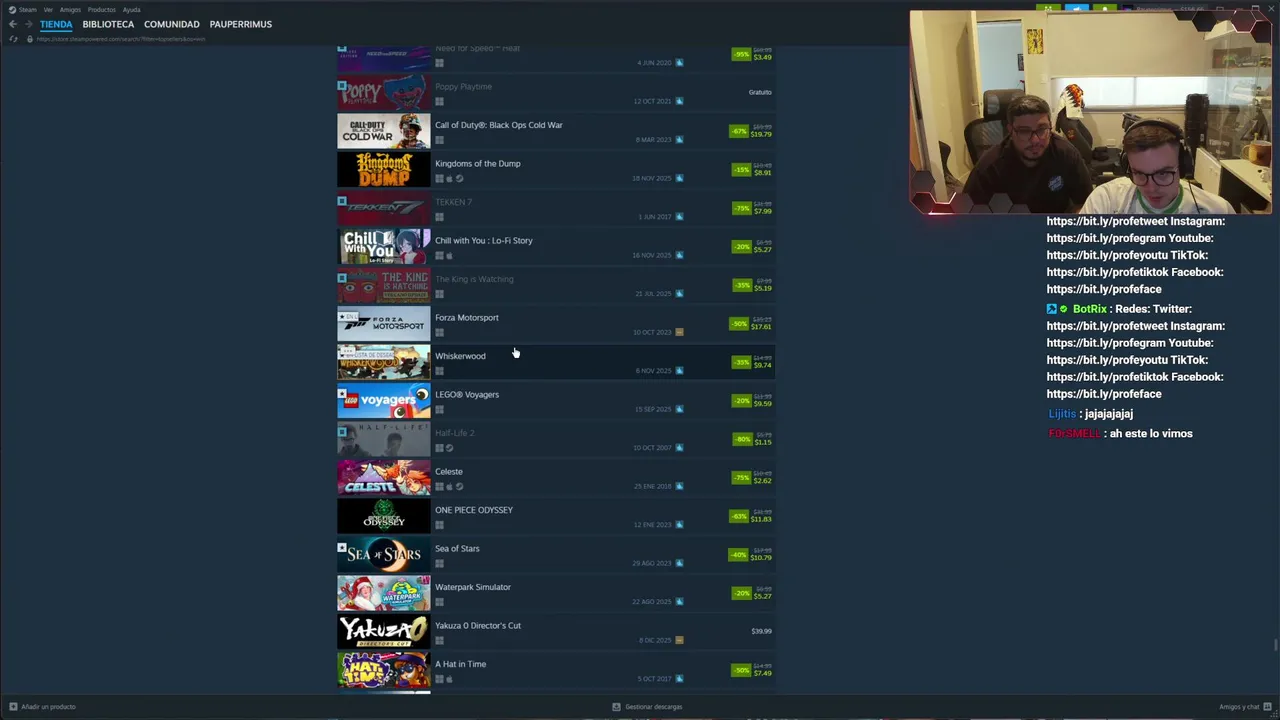Click the review score icon on Whiskerwood row
The width and height of the screenshot is (1280, 720).
(x=679, y=371)
